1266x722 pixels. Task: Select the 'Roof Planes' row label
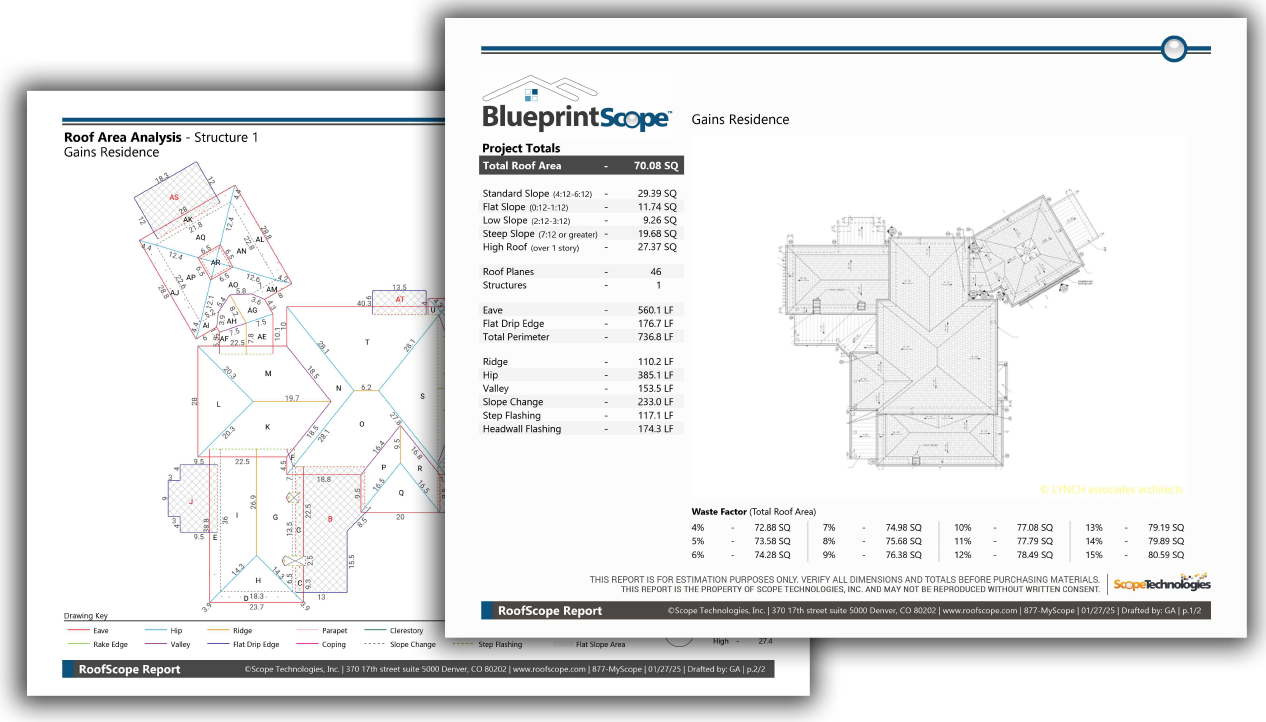coord(508,272)
